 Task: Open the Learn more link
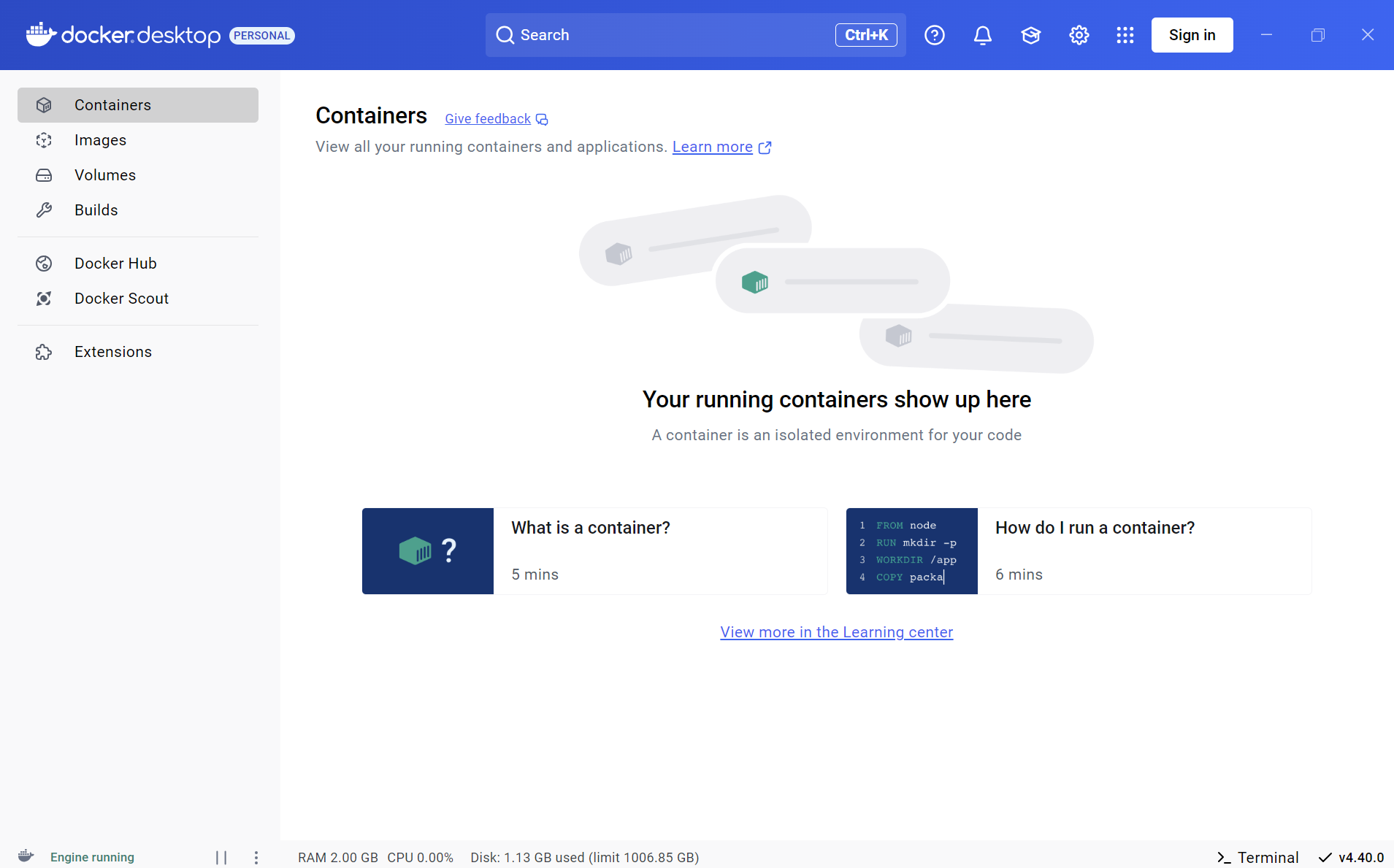coord(712,147)
